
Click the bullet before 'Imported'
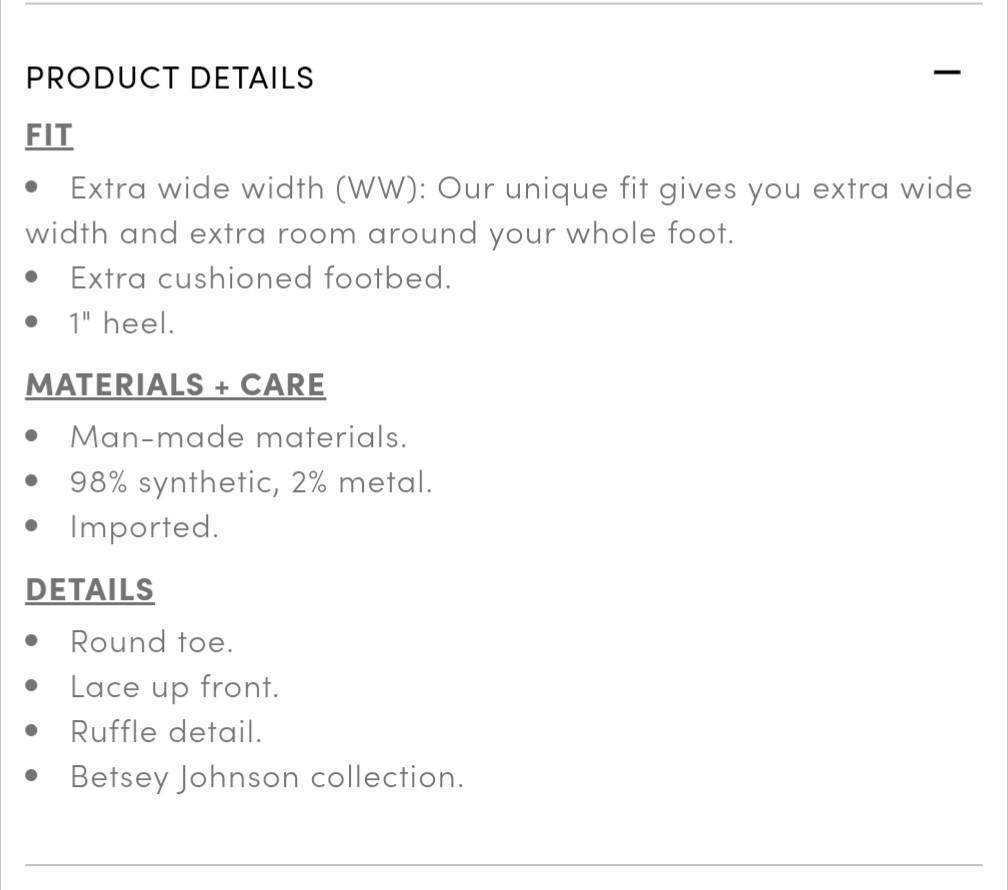pos(34,527)
